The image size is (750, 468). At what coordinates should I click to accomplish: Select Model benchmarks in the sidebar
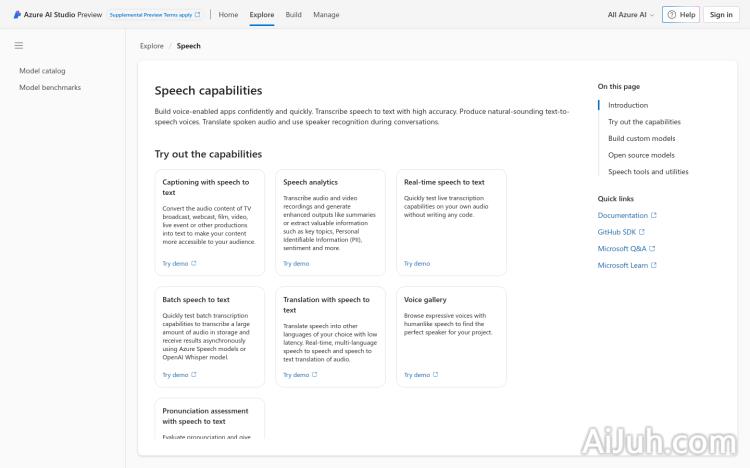click(x=50, y=88)
